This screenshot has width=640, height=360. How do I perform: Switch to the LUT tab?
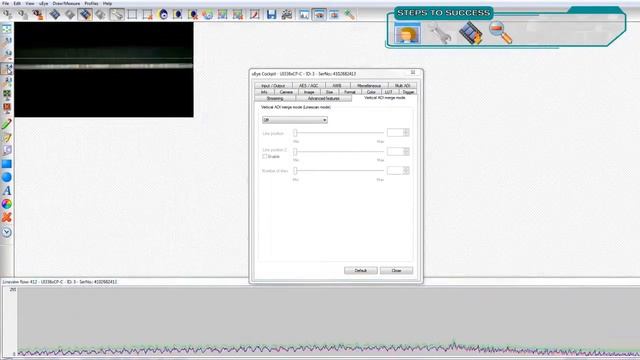click(388, 92)
